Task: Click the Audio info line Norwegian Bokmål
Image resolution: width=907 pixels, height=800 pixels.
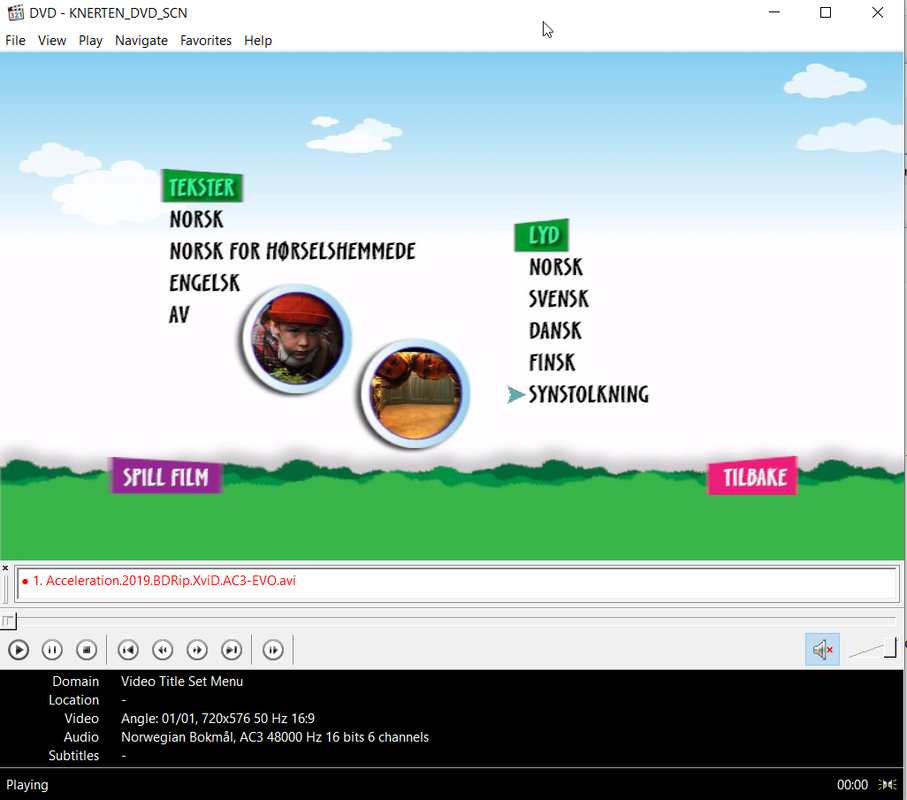Action: click(x=275, y=737)
